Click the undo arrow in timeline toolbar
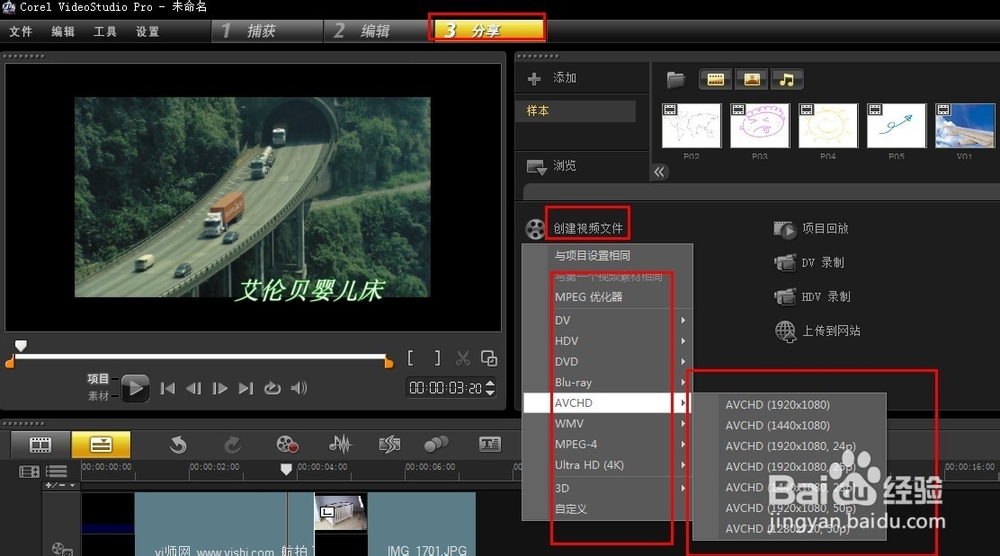The height and width of the screenshot is (556, 1000). (178, 444)
